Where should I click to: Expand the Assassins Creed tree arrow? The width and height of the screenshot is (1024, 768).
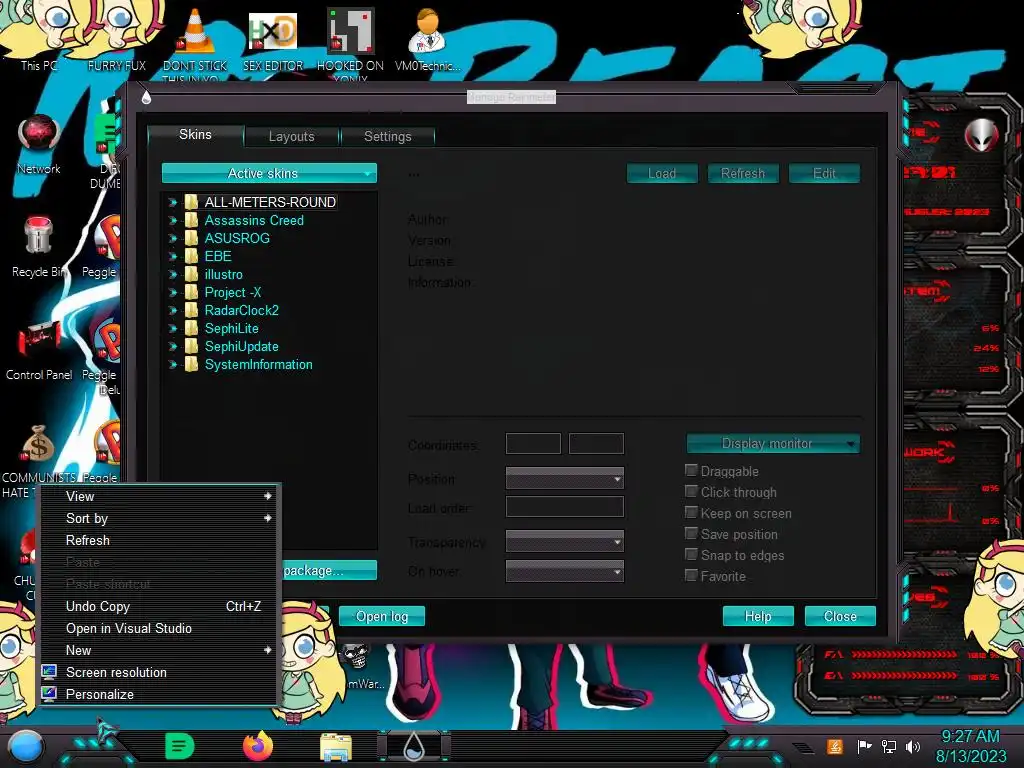173,220
